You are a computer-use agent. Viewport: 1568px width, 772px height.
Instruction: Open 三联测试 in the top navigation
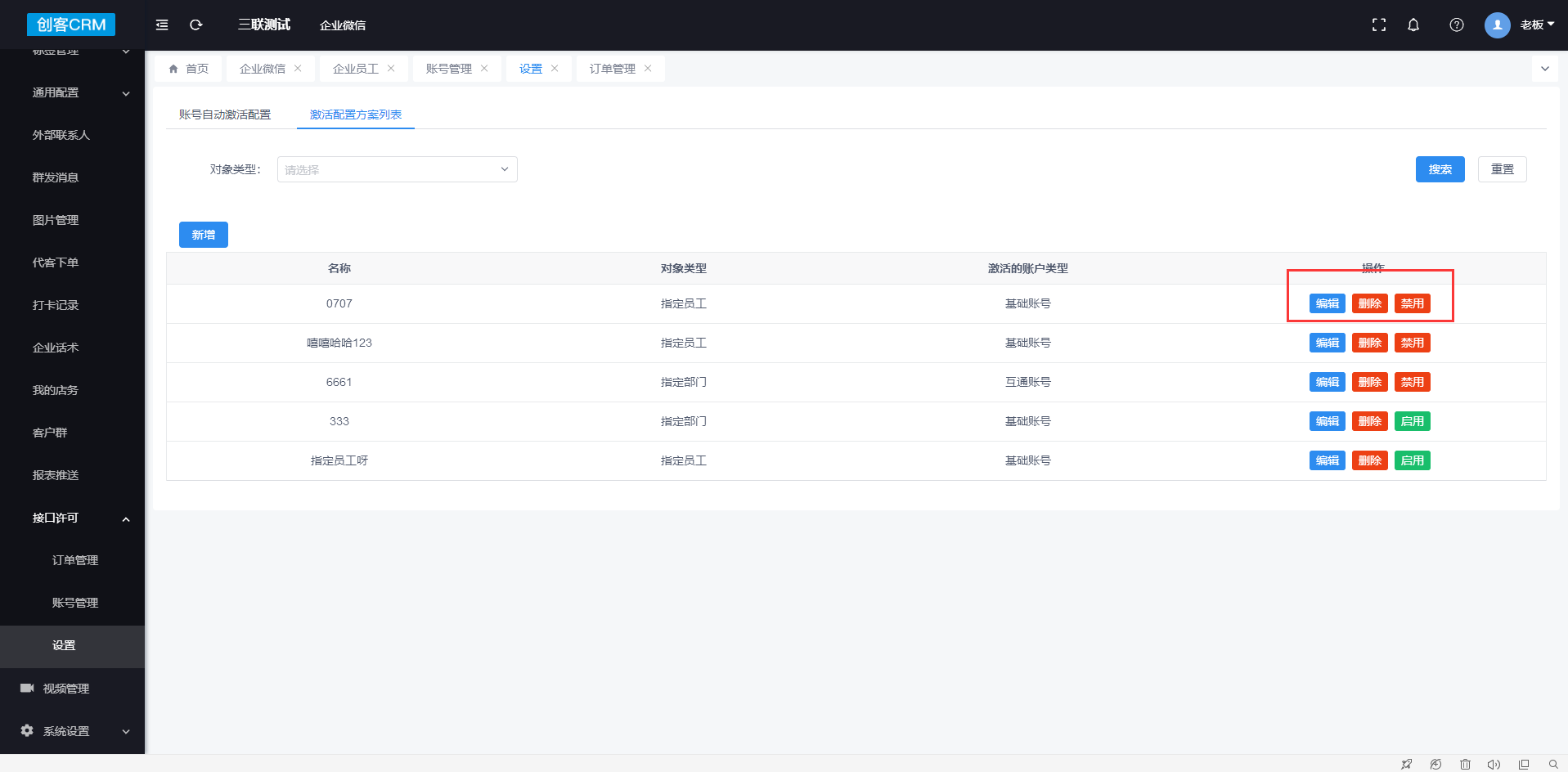pos(264,25)
